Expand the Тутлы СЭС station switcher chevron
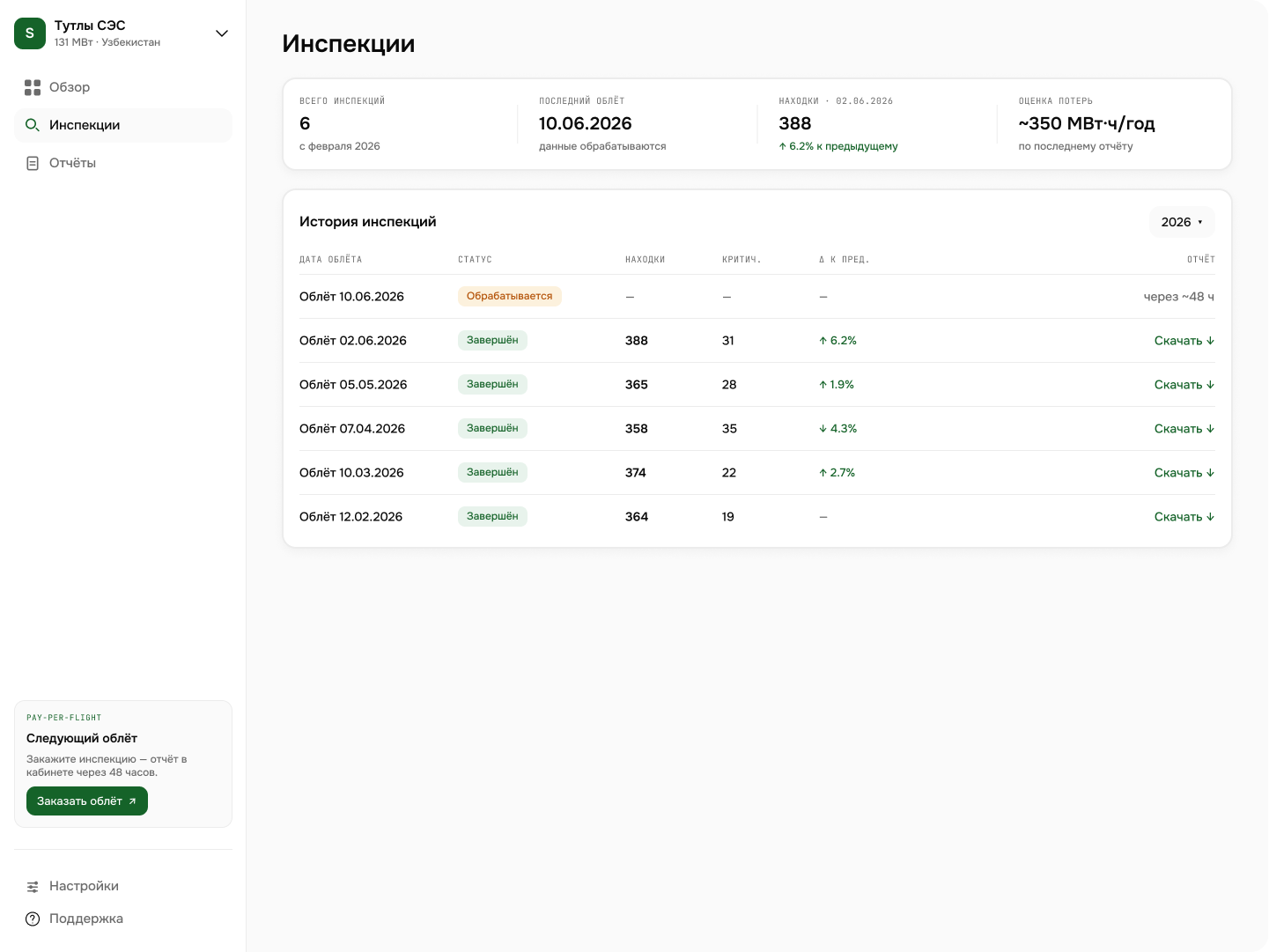The image size is (1269, 952). [222, 33]
